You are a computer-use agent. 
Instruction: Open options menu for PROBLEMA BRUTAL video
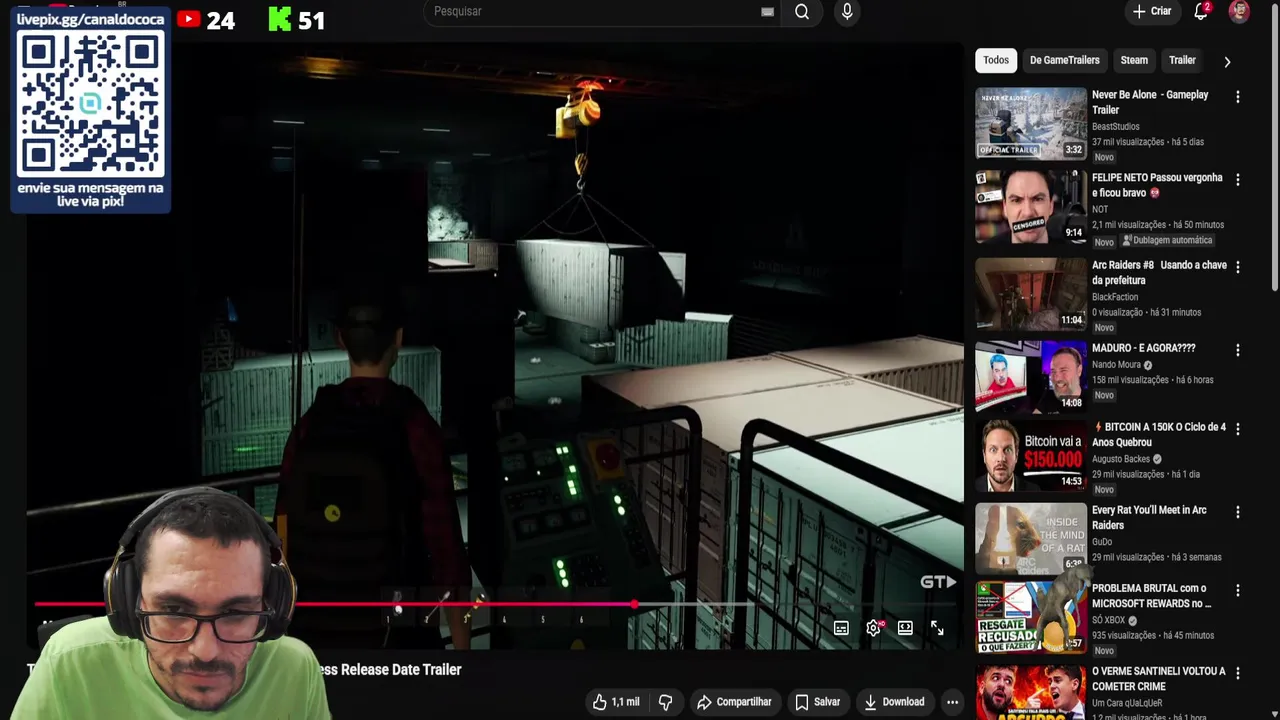1238,591
